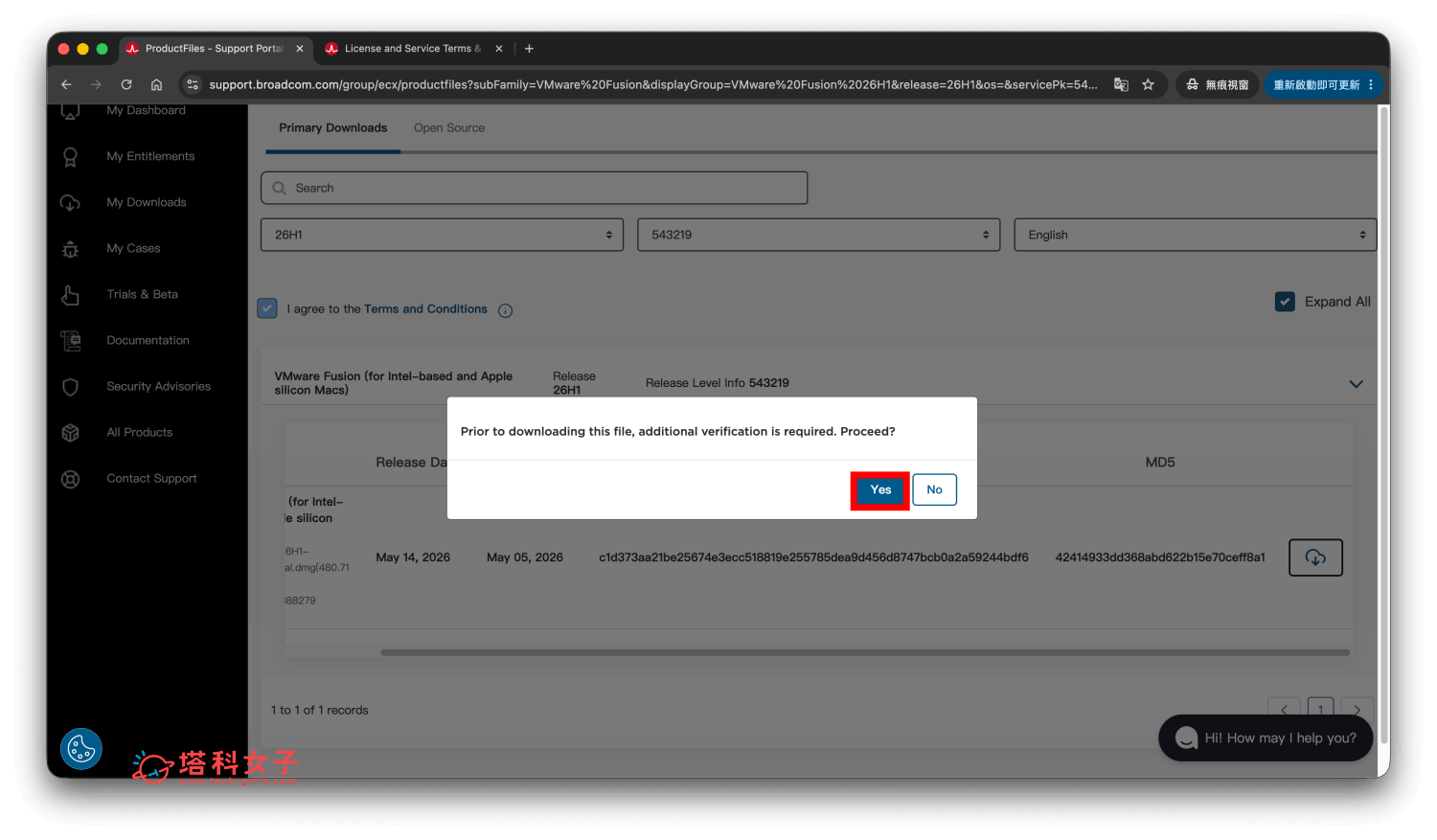The width and height of the screenshot is (1437, 840).
Task: Open the 26H1 release dropdown
Action: [442, 235]
